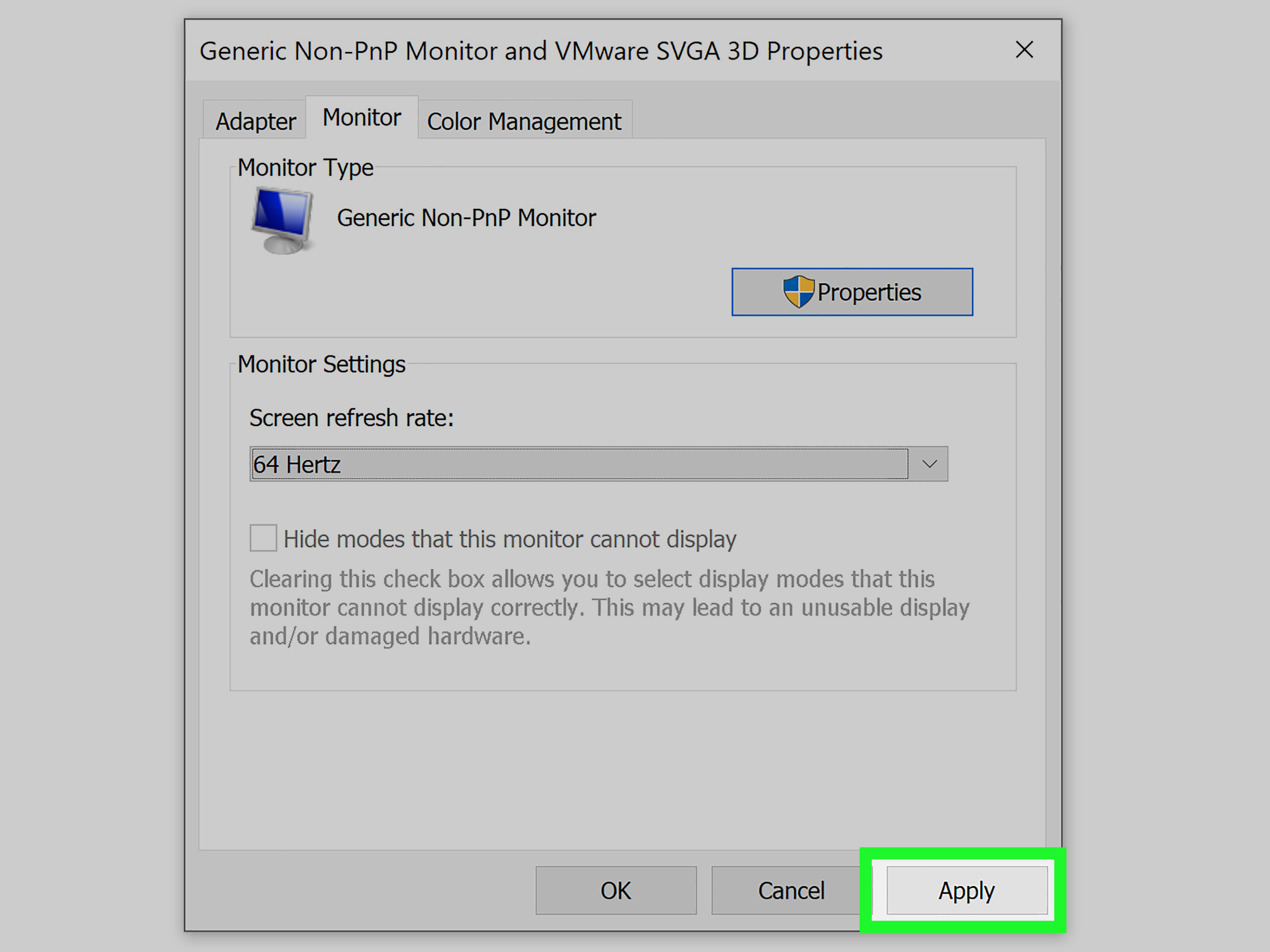This screenshot has width=1270, height=952.
Task: Close the dialog with the X button
Action: (x=1024, y=50)
